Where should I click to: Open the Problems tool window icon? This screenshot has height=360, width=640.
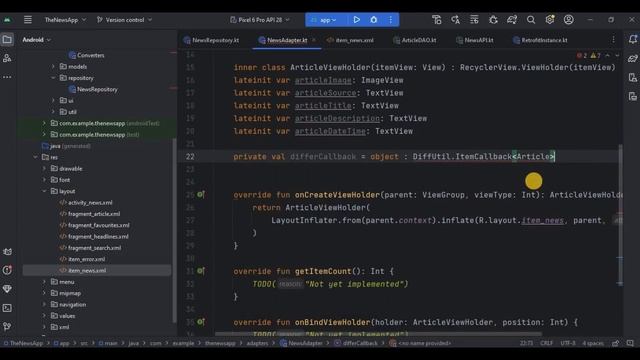point(7,270)
